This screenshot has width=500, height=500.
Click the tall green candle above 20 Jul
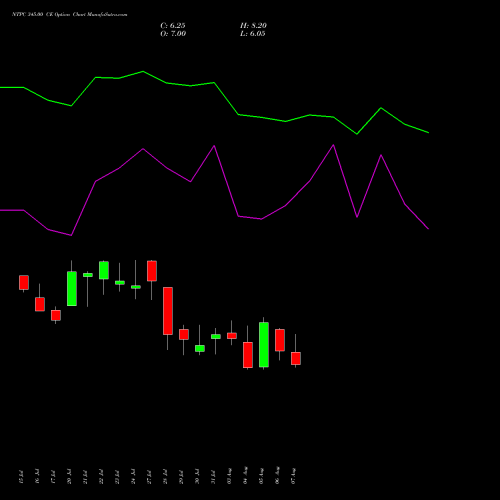[x=72, y=289]
